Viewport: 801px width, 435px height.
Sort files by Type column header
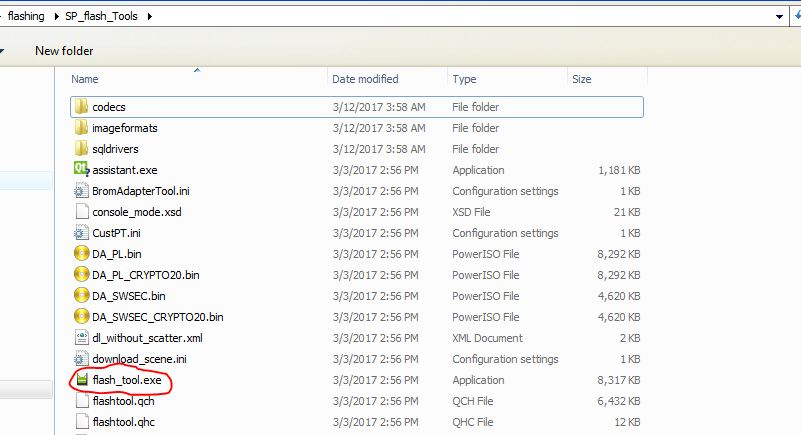coord(464,79)
